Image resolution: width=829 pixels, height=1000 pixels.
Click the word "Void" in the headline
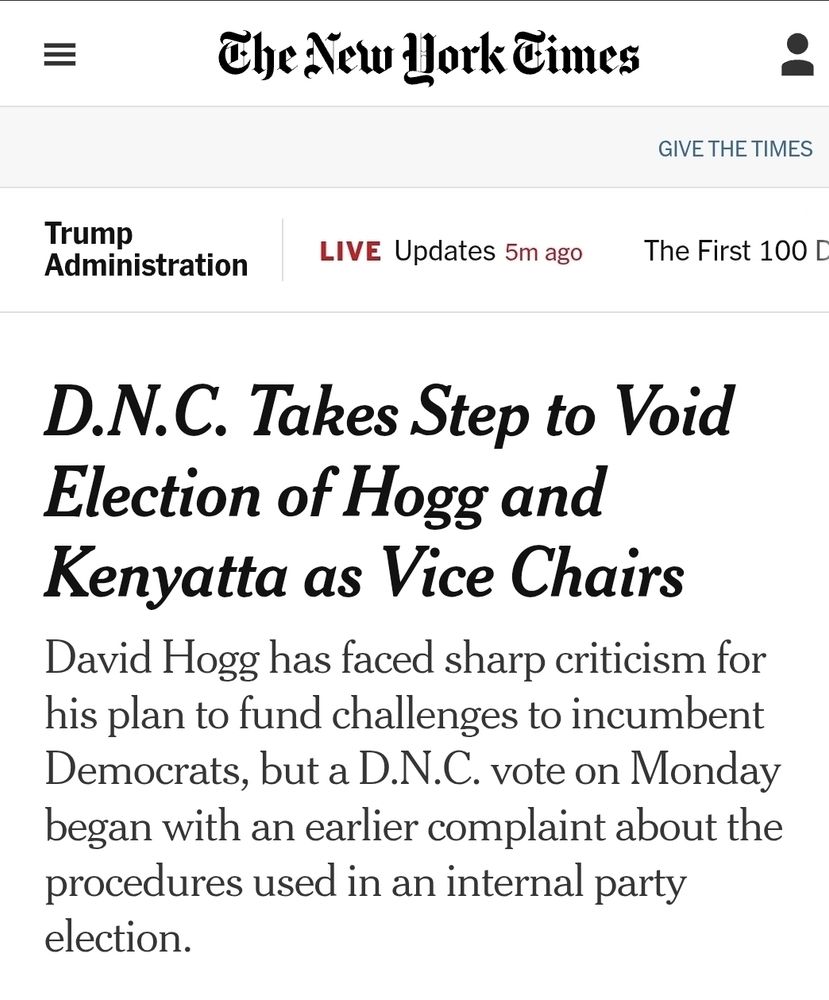tap(674, 412)
